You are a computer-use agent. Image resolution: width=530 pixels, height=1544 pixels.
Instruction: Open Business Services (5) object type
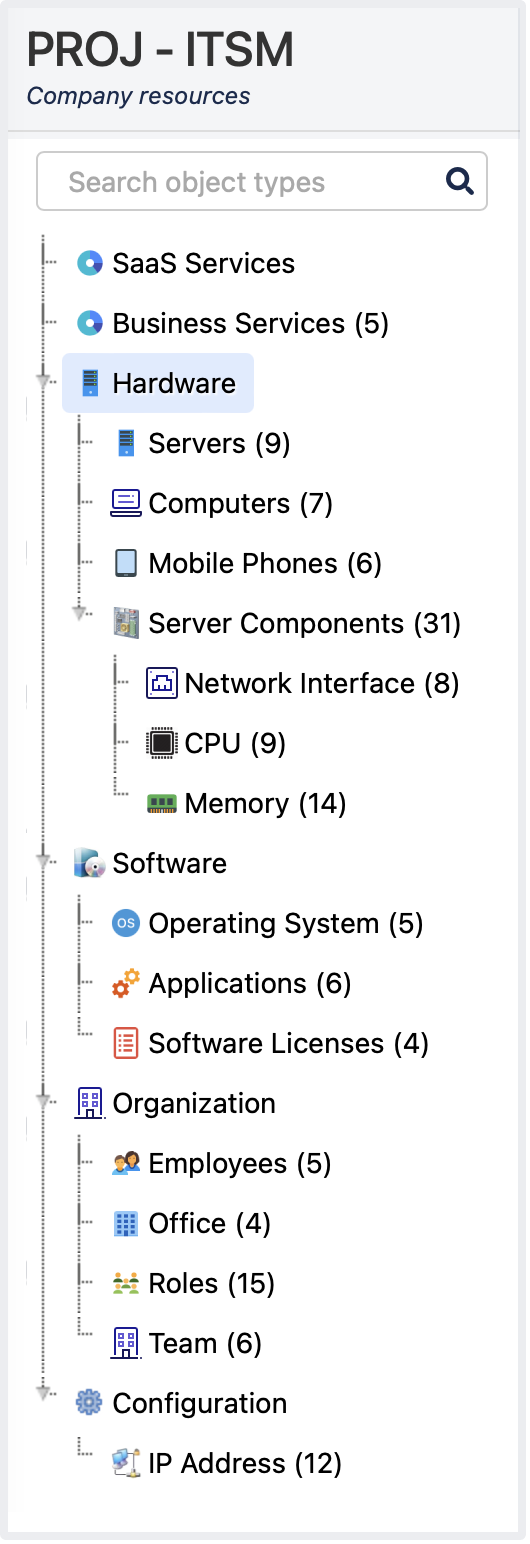click(251, 323)
